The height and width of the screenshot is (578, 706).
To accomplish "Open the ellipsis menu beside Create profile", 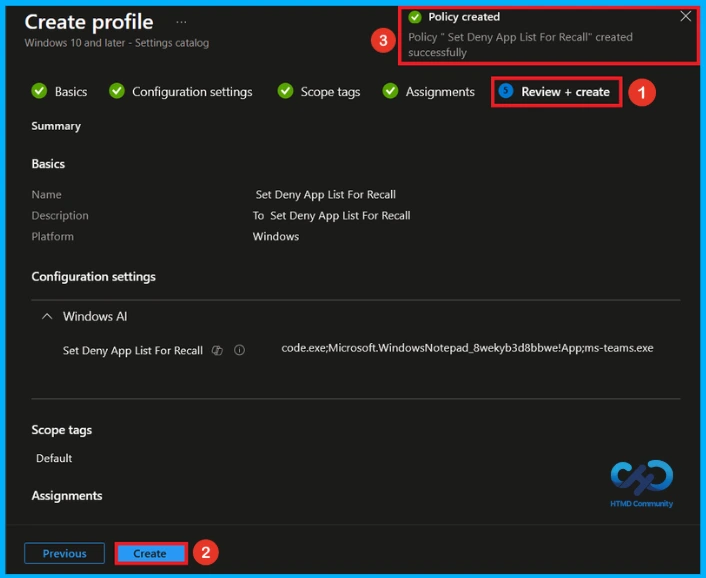I will [x=181, y=22].
